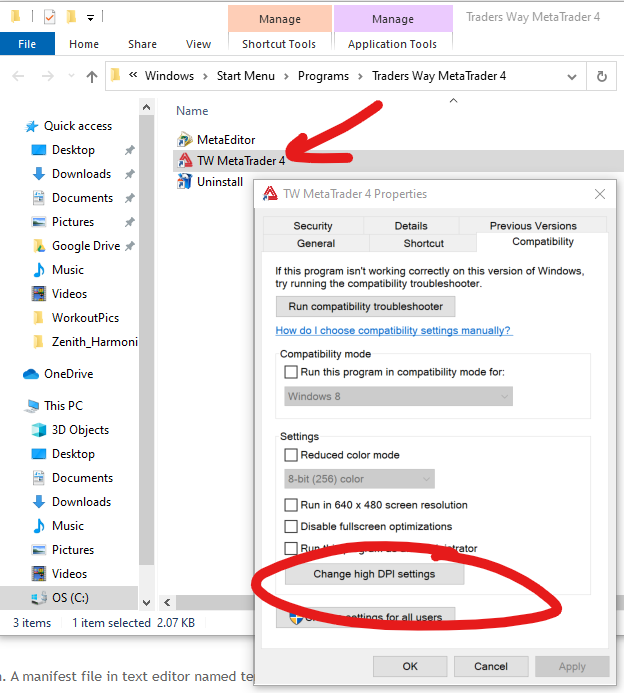
Task: Open the WorkoutPics folder
Action: point(76,317)
